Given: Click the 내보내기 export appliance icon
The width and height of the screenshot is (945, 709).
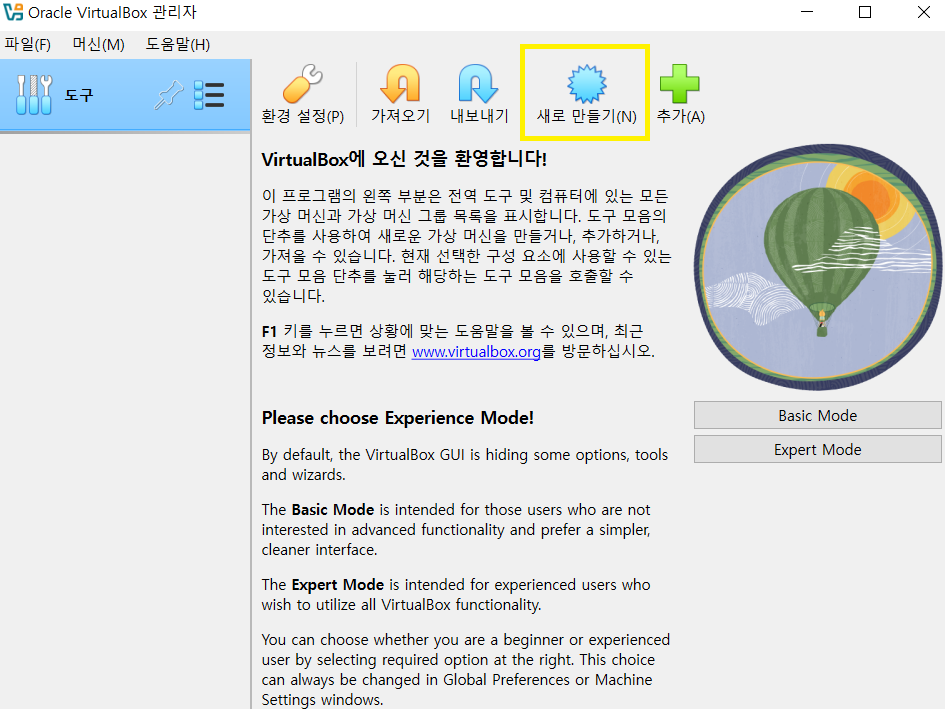Looking at the screenshot, I should tap(479, 93).
